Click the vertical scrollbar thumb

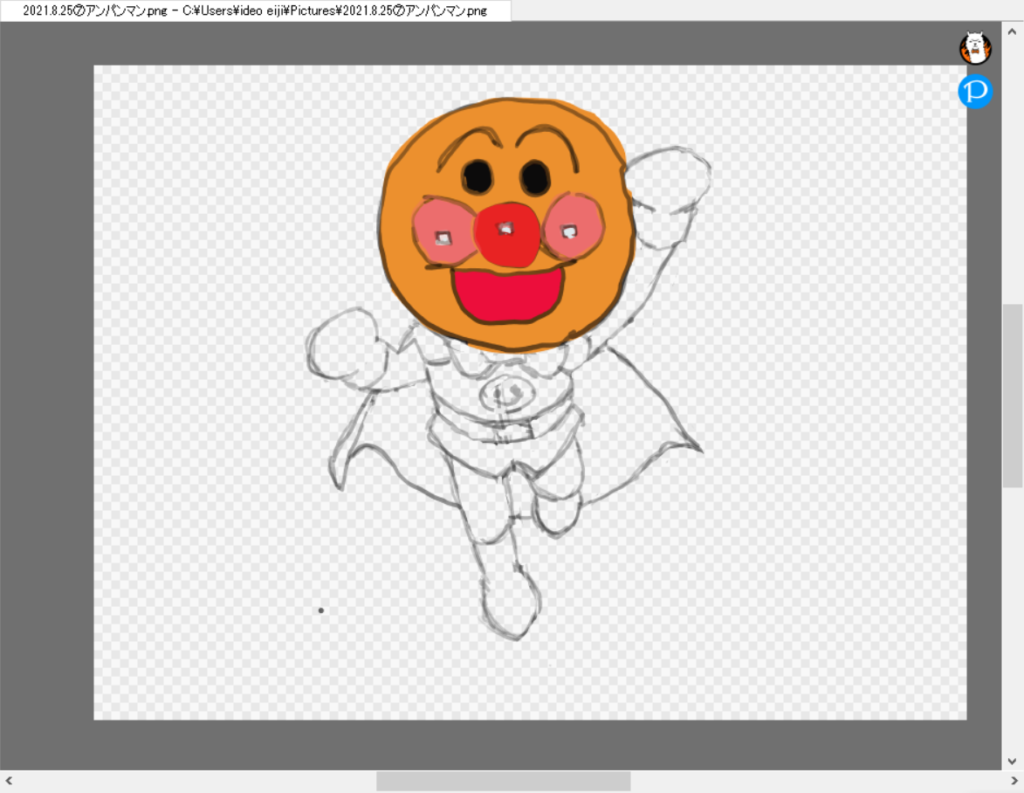[x=1012, y=395]
